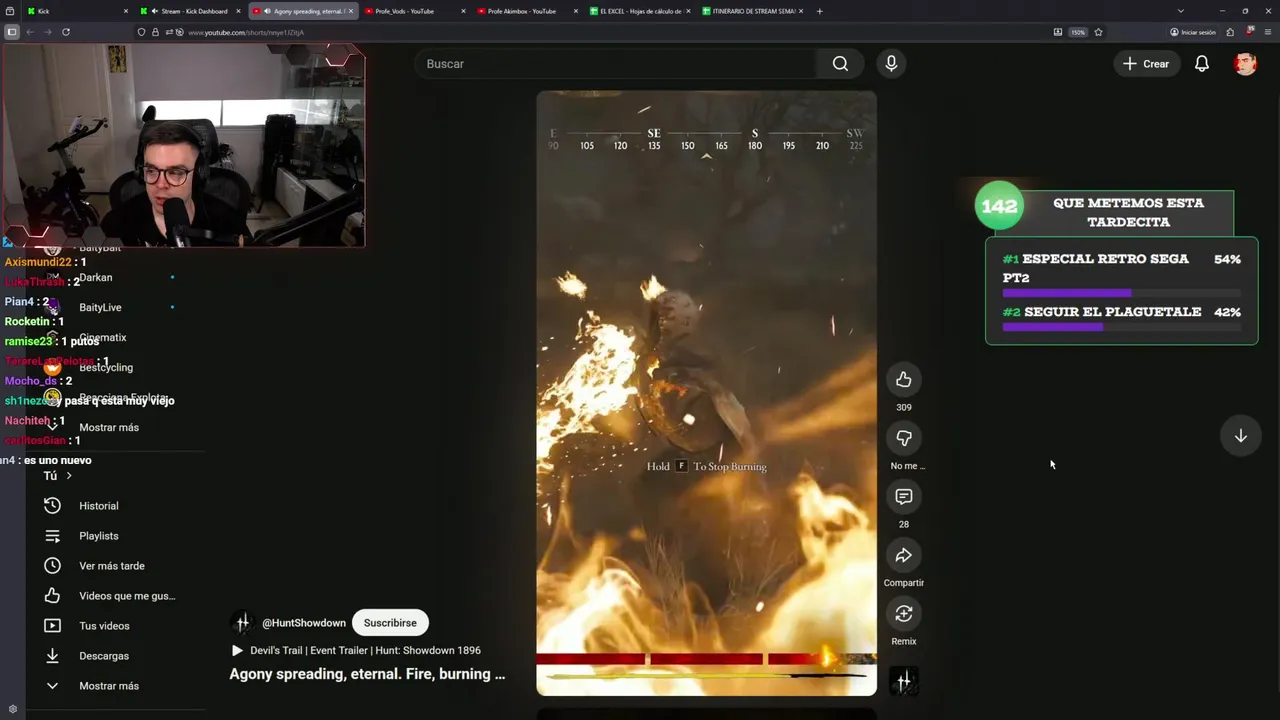
Task: Mute audio on Stream - Kick Dashboard tab
Action: tap(154, 11)
